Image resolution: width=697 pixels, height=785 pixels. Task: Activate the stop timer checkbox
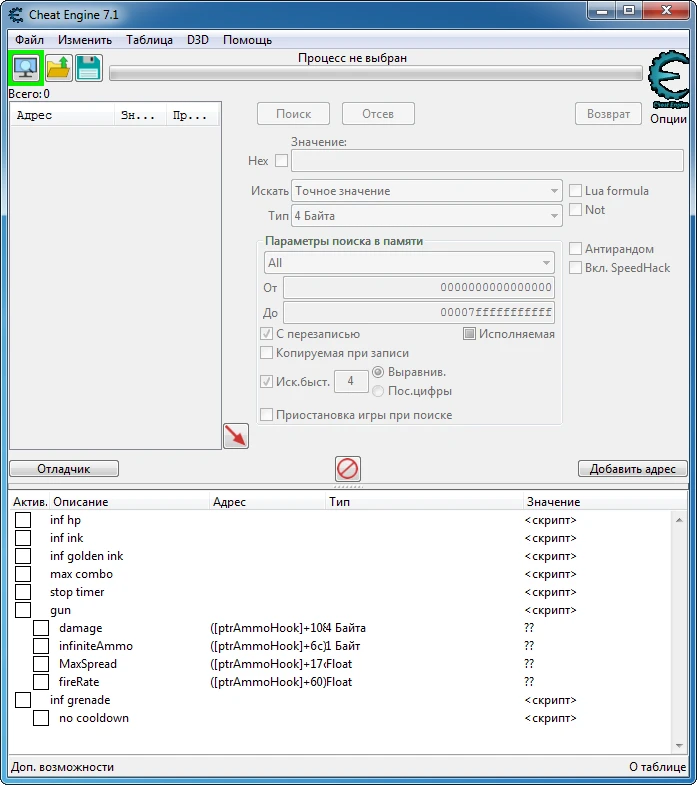(x=23, y=592)
